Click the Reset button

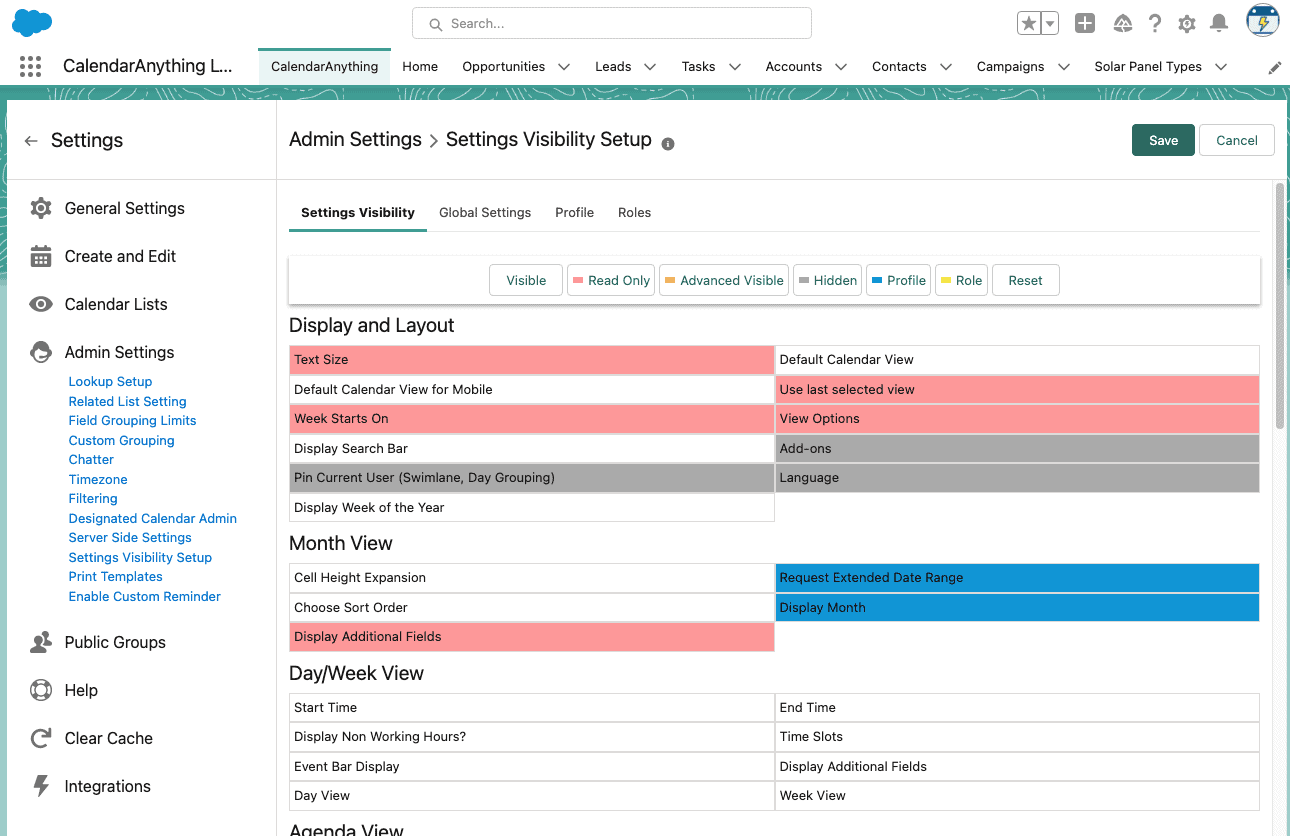(x=1025, y=280)
